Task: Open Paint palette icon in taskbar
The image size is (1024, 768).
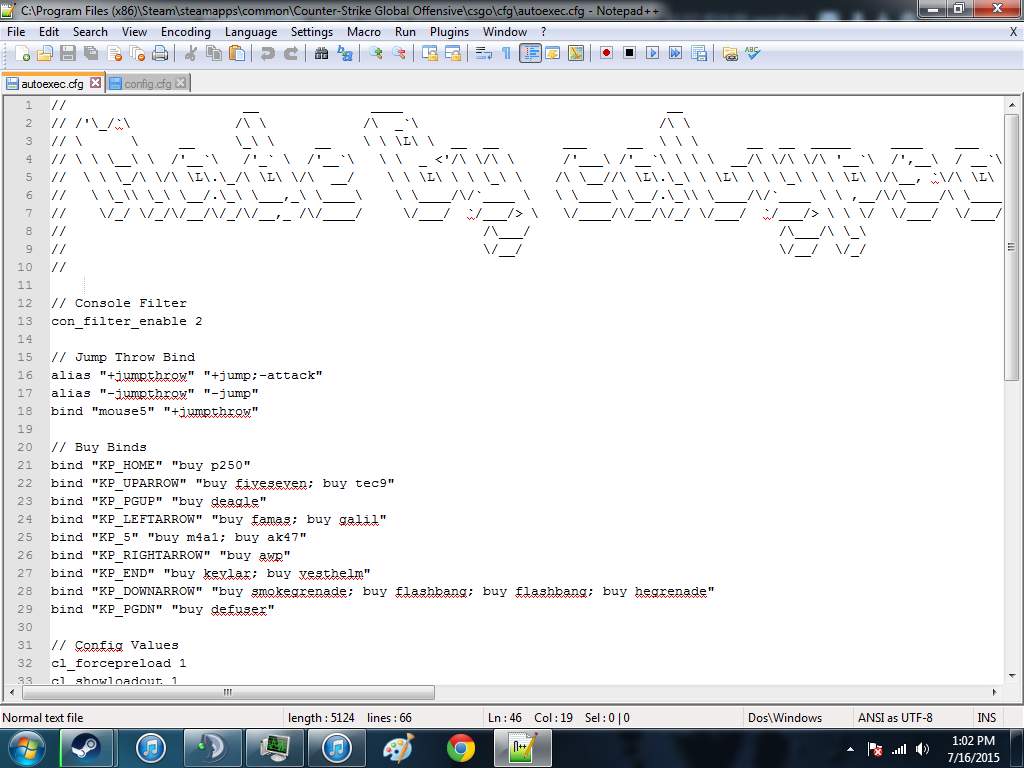Action: click(x=399, y=748)
